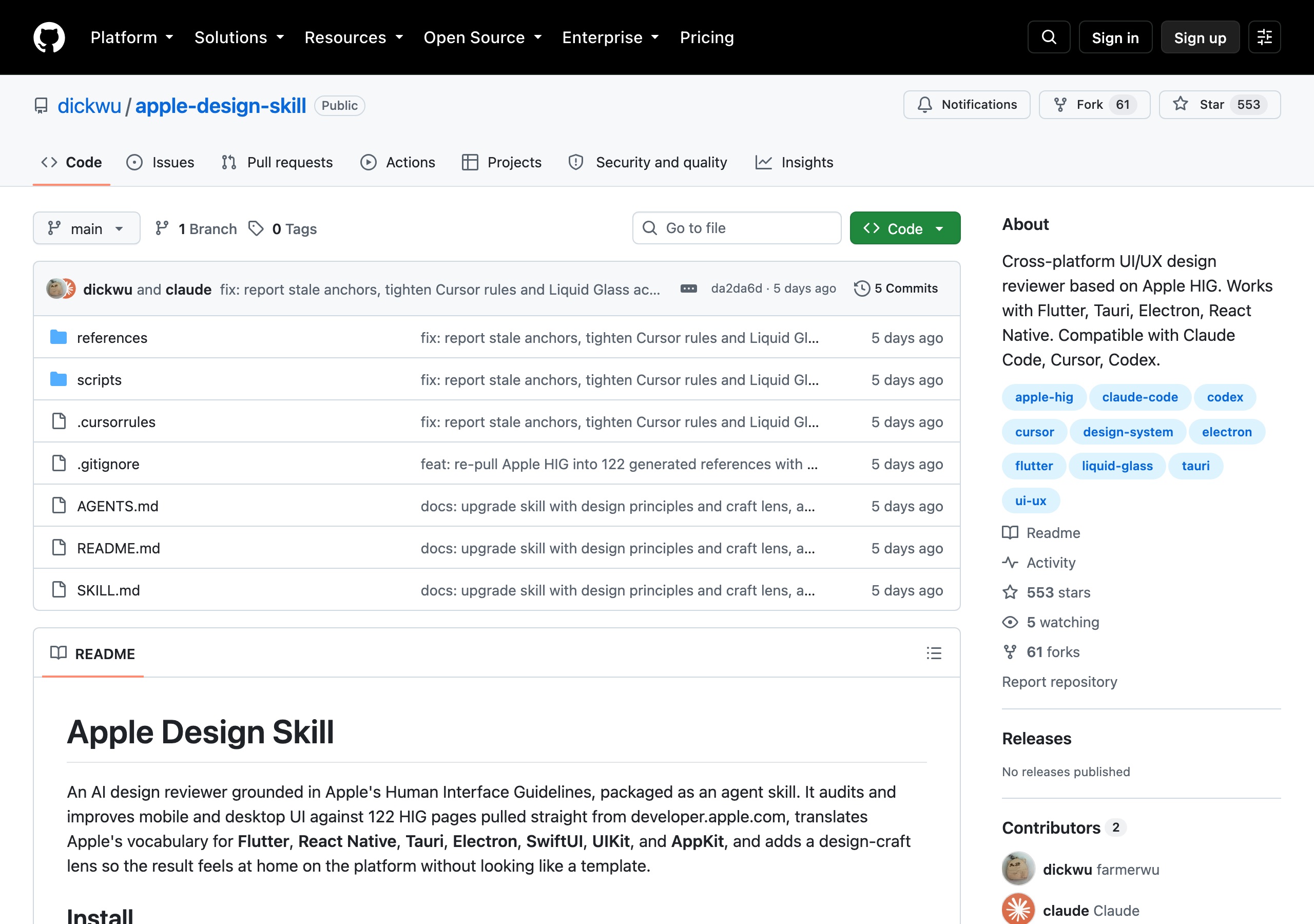Click the liquid-glass topic tag

click(1116, 466)
